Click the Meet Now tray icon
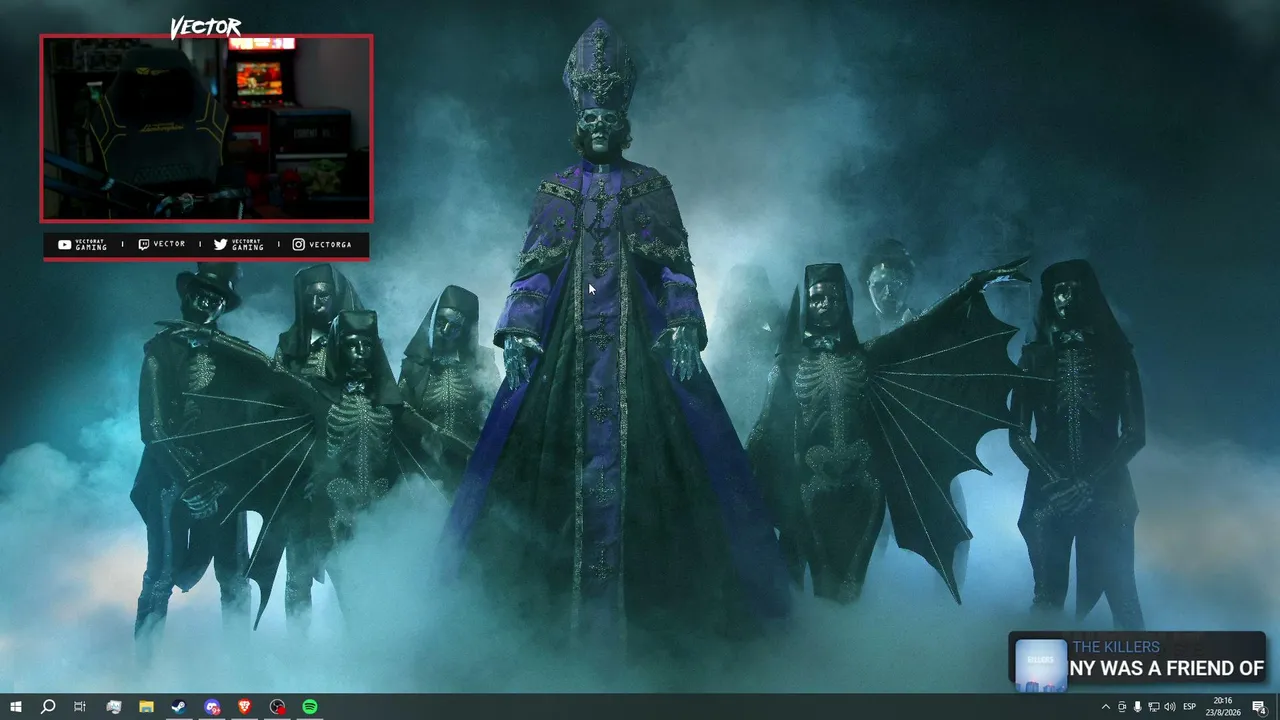1280x720 pixels. click(x=1121, y=707)
